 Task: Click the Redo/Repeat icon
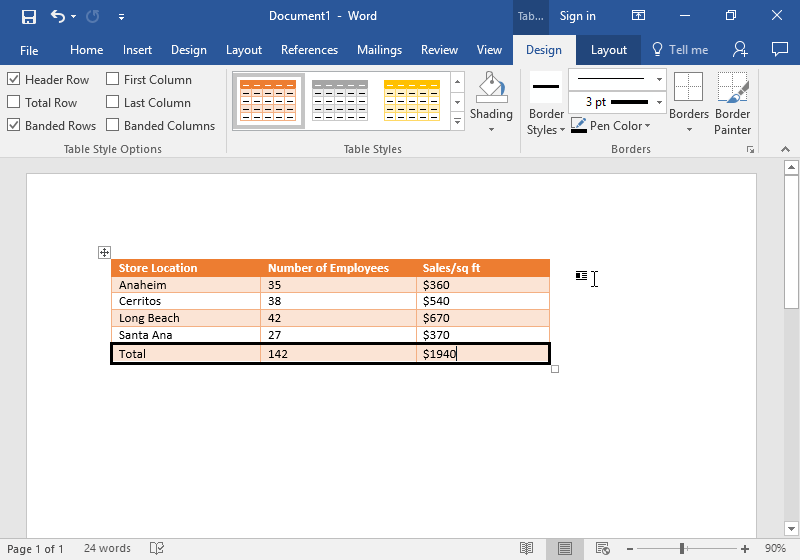(92, 16)
